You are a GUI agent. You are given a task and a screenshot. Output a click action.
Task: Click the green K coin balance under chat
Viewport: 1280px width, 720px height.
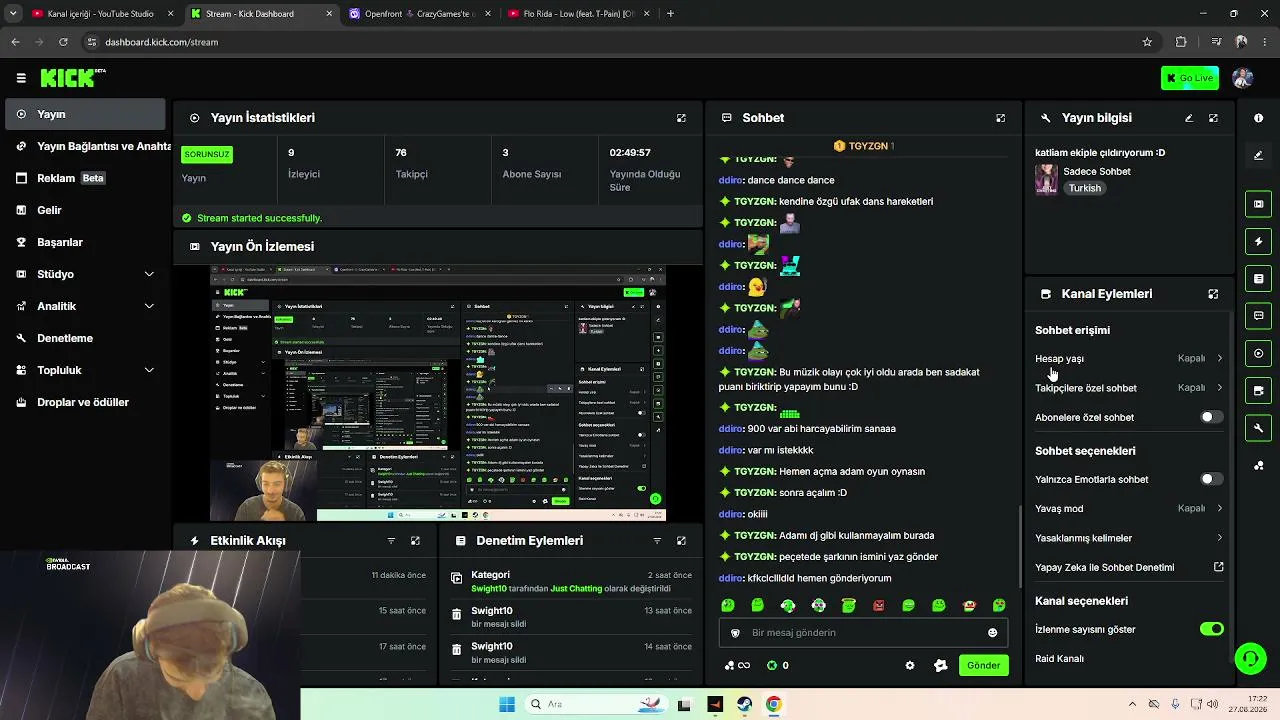pyautogui.click(x=777, y=666)
